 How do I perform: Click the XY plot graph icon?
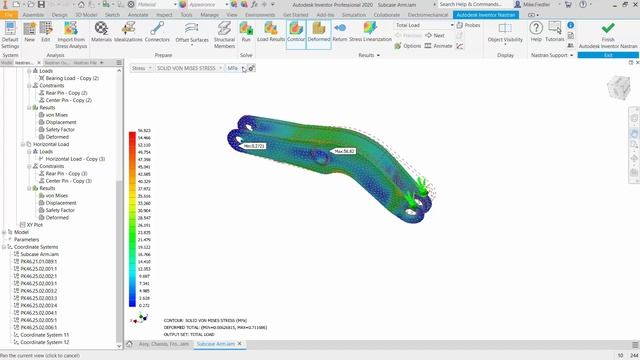coord(460,46)
